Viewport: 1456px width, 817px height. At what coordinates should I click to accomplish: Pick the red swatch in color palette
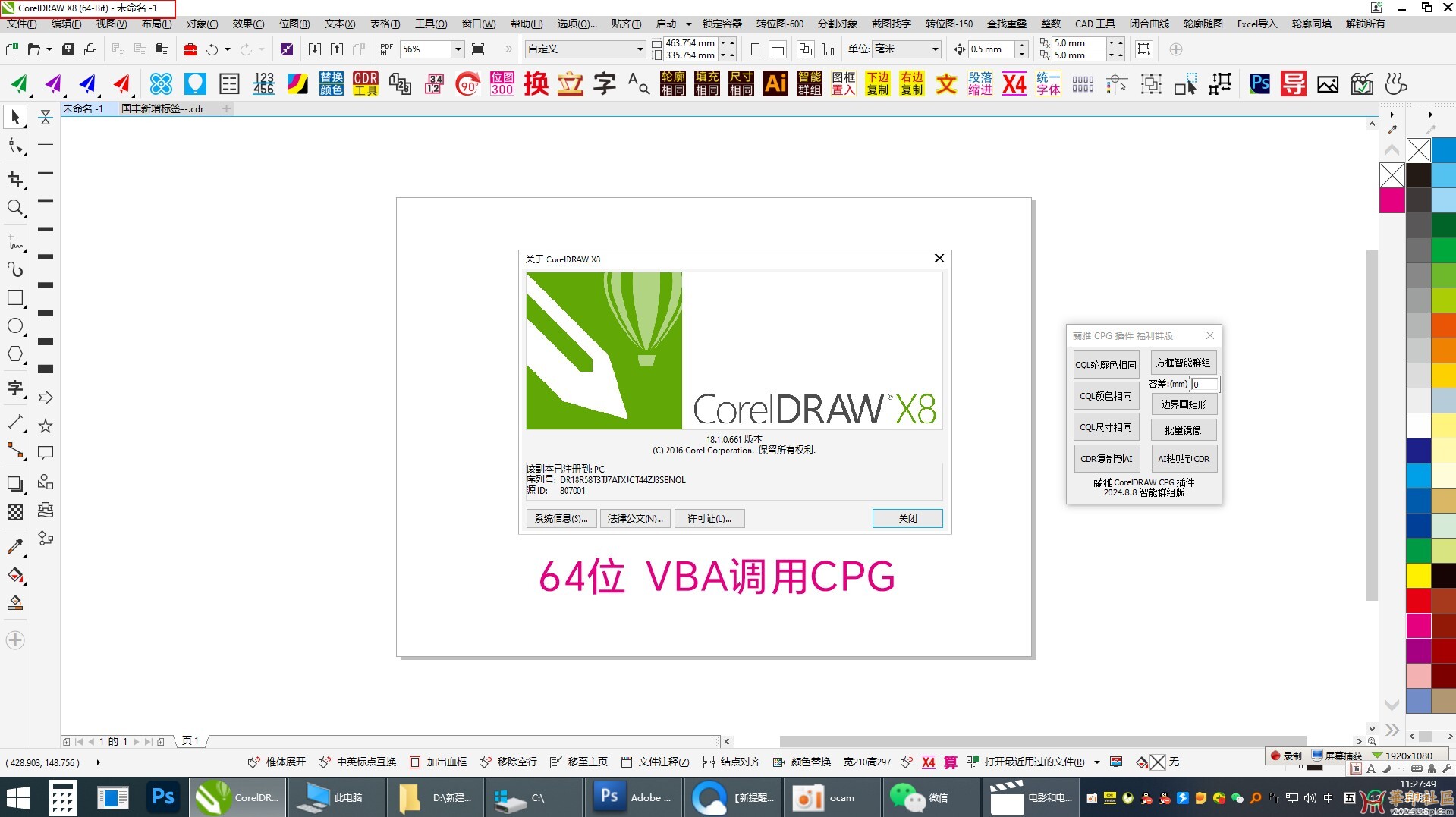pos(1418,601)
